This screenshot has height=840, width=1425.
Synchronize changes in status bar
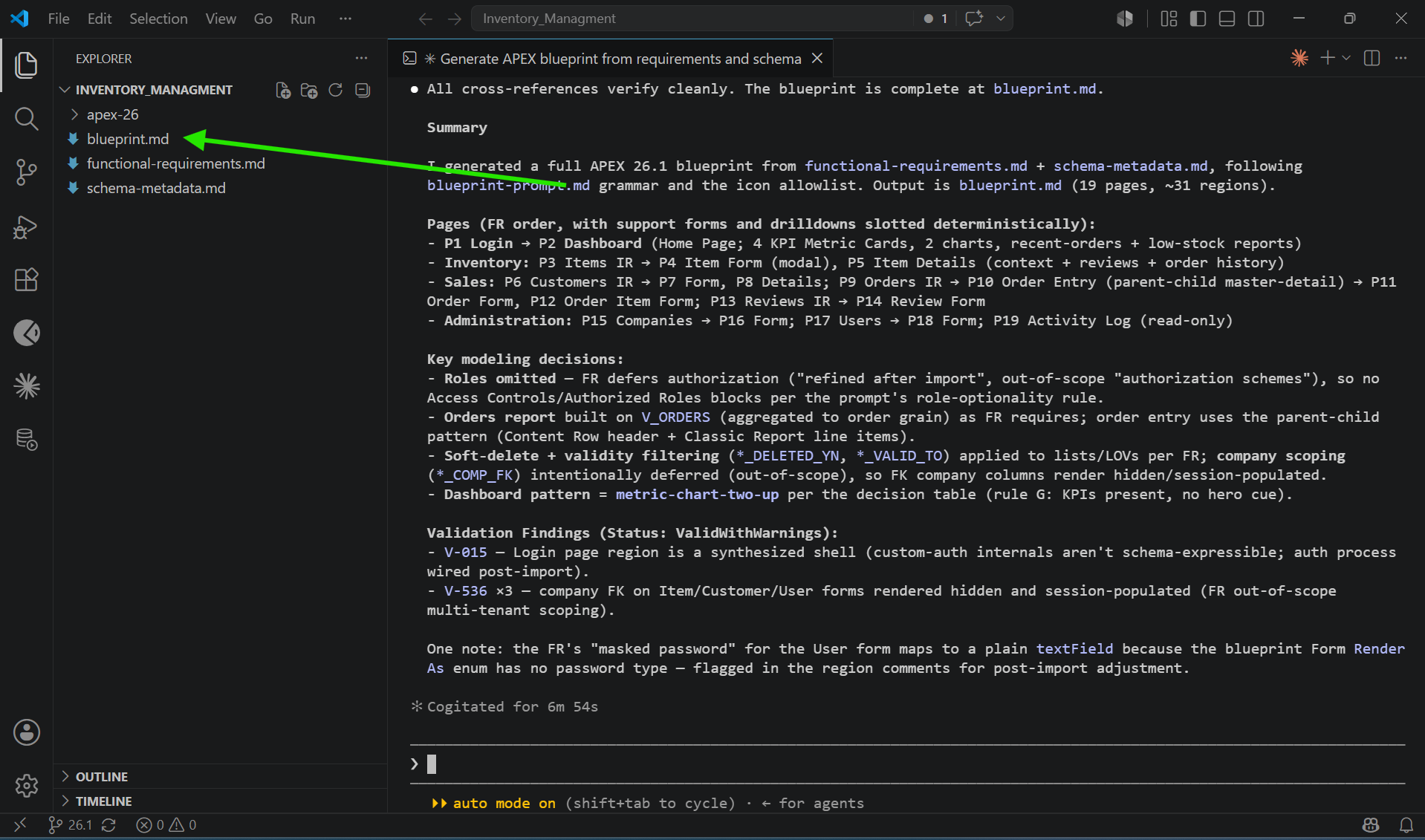108,825
